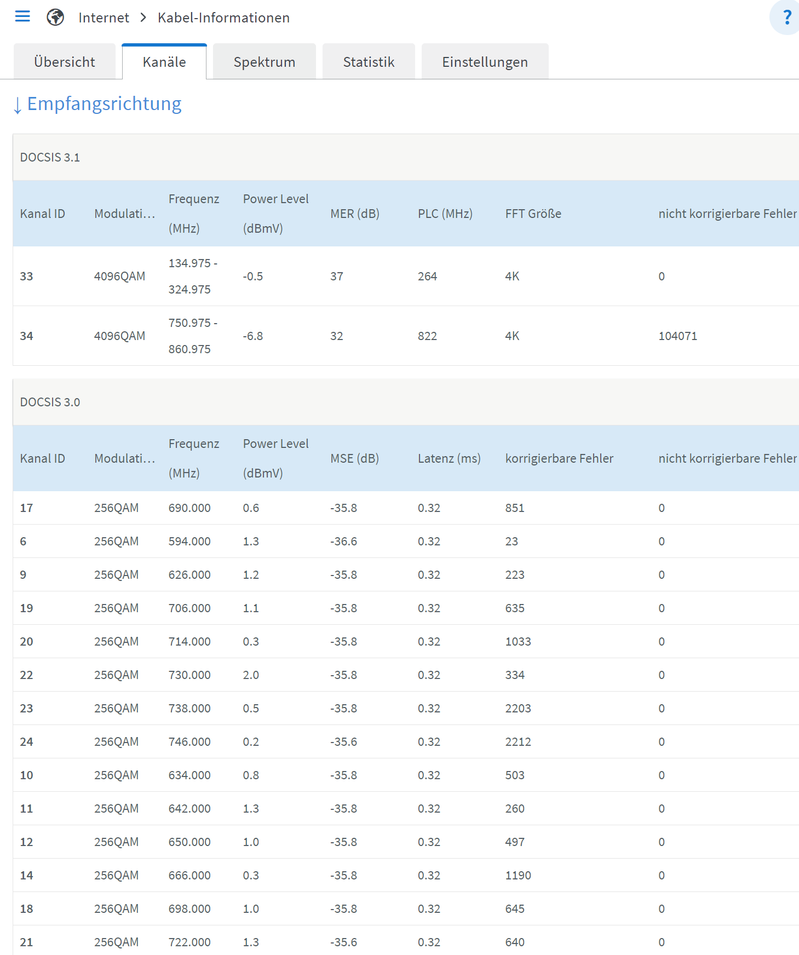The width and height of the screenshot is (799, 955).
Task: Go to the Statistik tab
Action: (368, 62)
